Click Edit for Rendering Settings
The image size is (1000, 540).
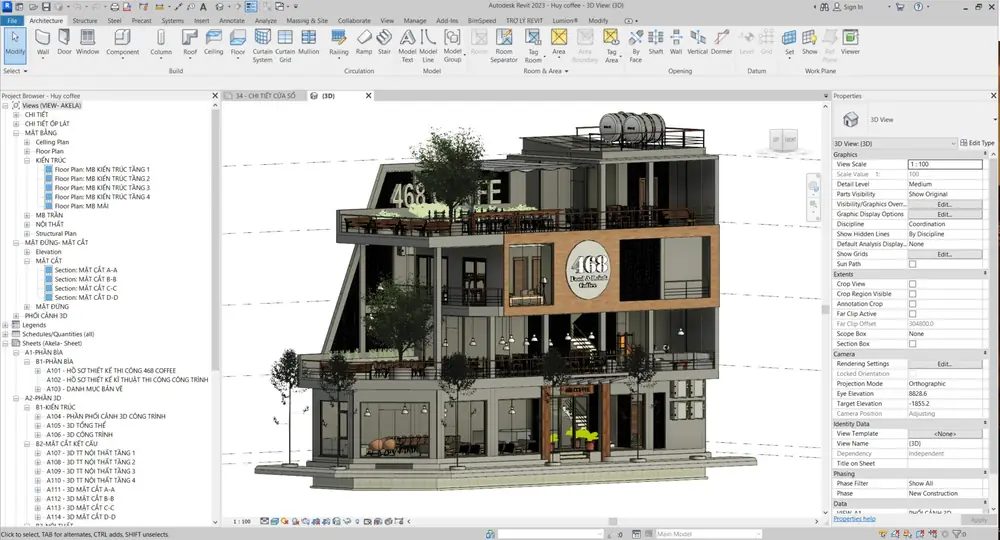(x=945, y=364)
